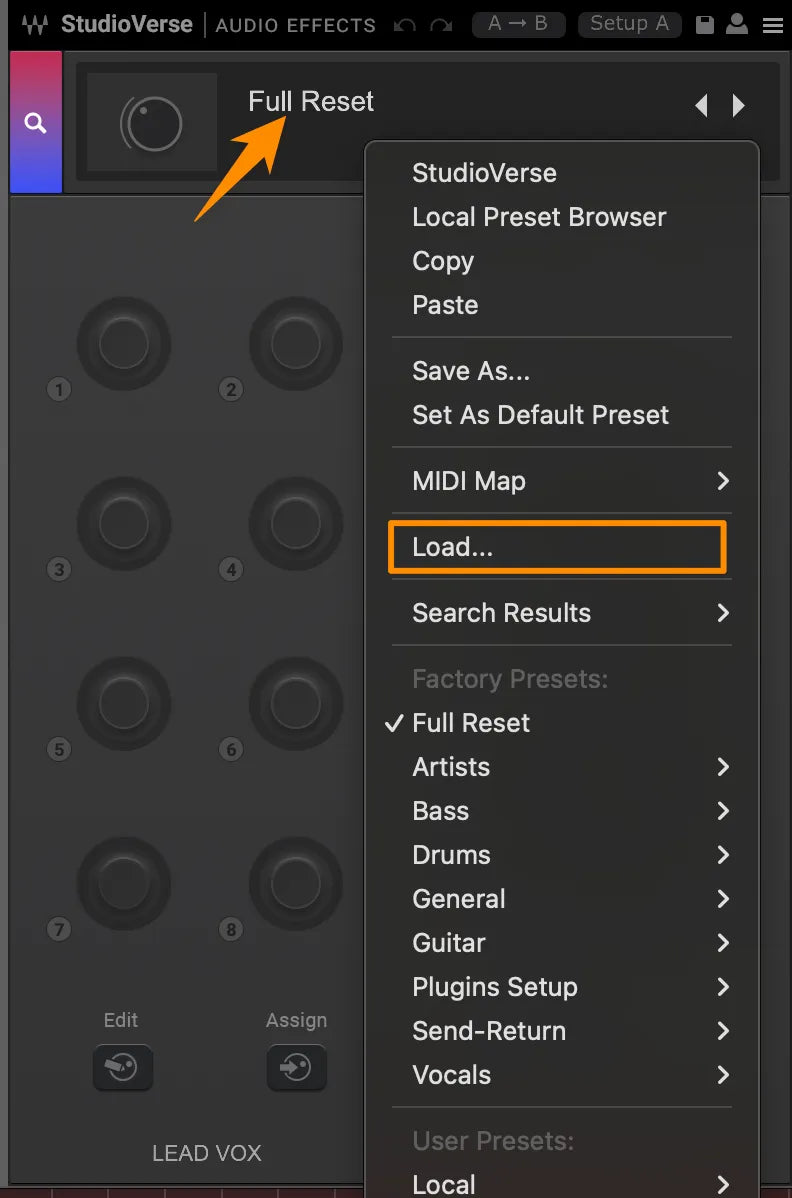Click the save floppy disk icon
Screen dimensions: 792x1198
(705, 24)
